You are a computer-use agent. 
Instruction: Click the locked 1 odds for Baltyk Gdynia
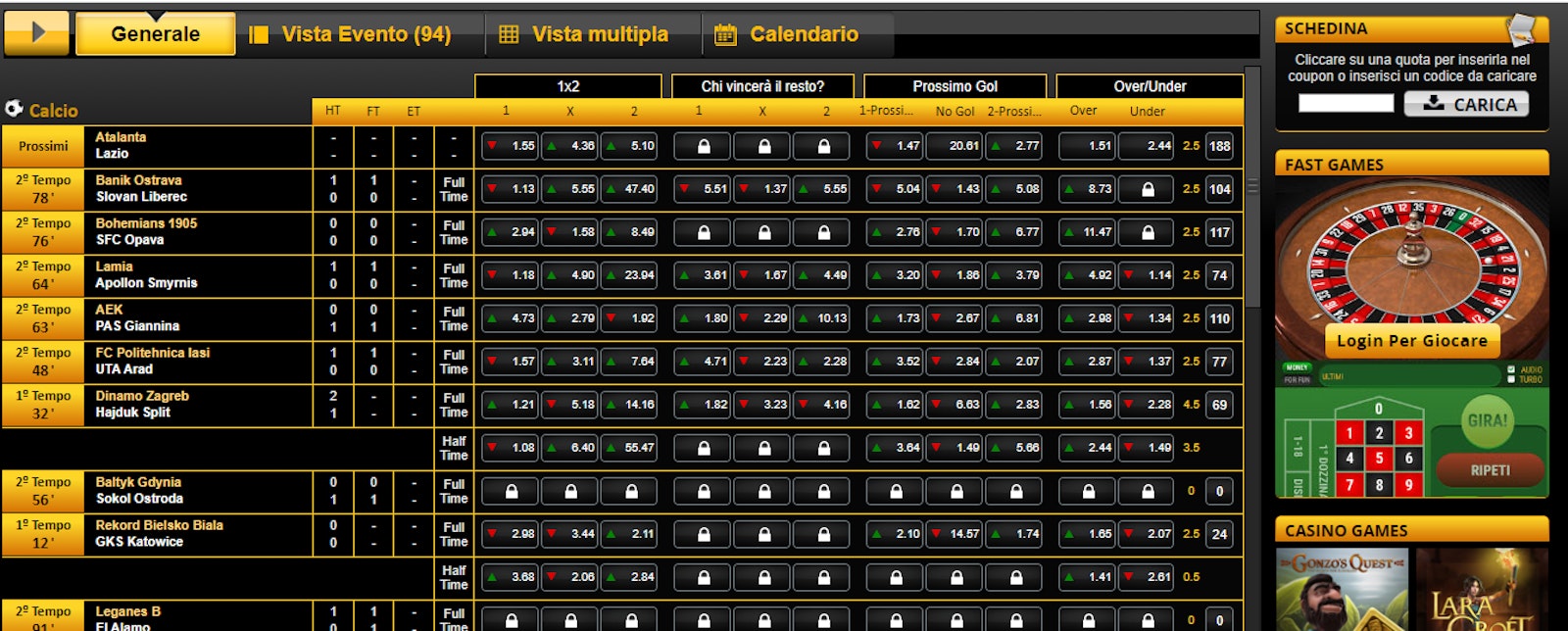click(512, 491)
